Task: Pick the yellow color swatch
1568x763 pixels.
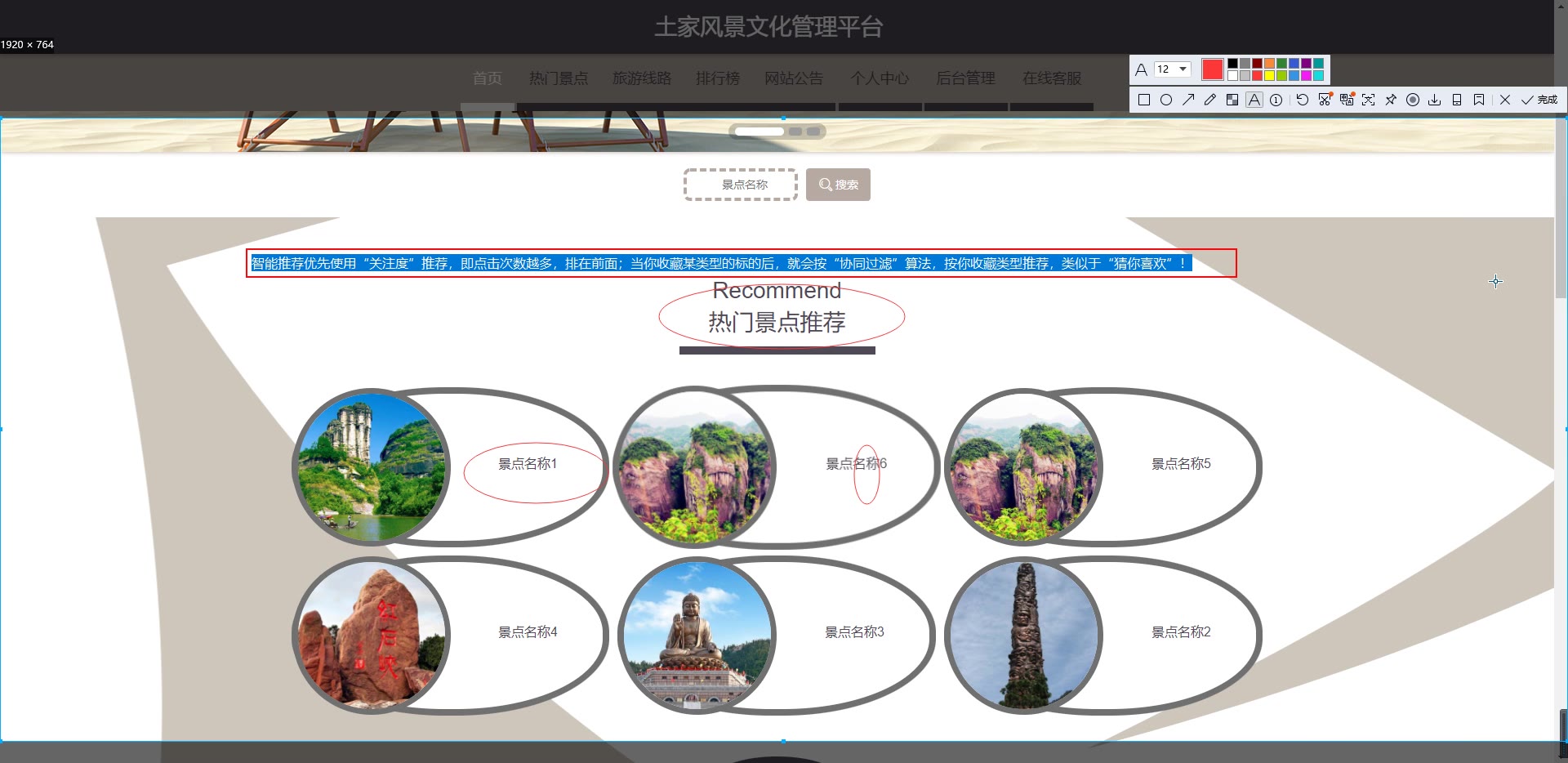Action: point(1269,76)
